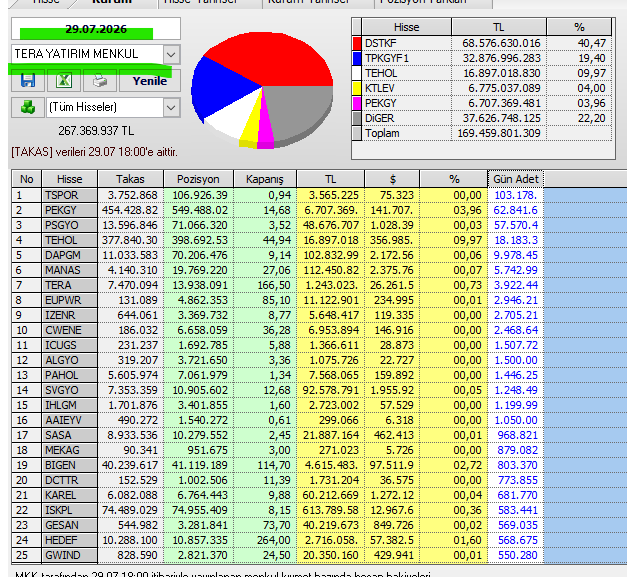Select the date field 29.07.2026
Viewport: 627px width, 577px height.
(96, 29)
